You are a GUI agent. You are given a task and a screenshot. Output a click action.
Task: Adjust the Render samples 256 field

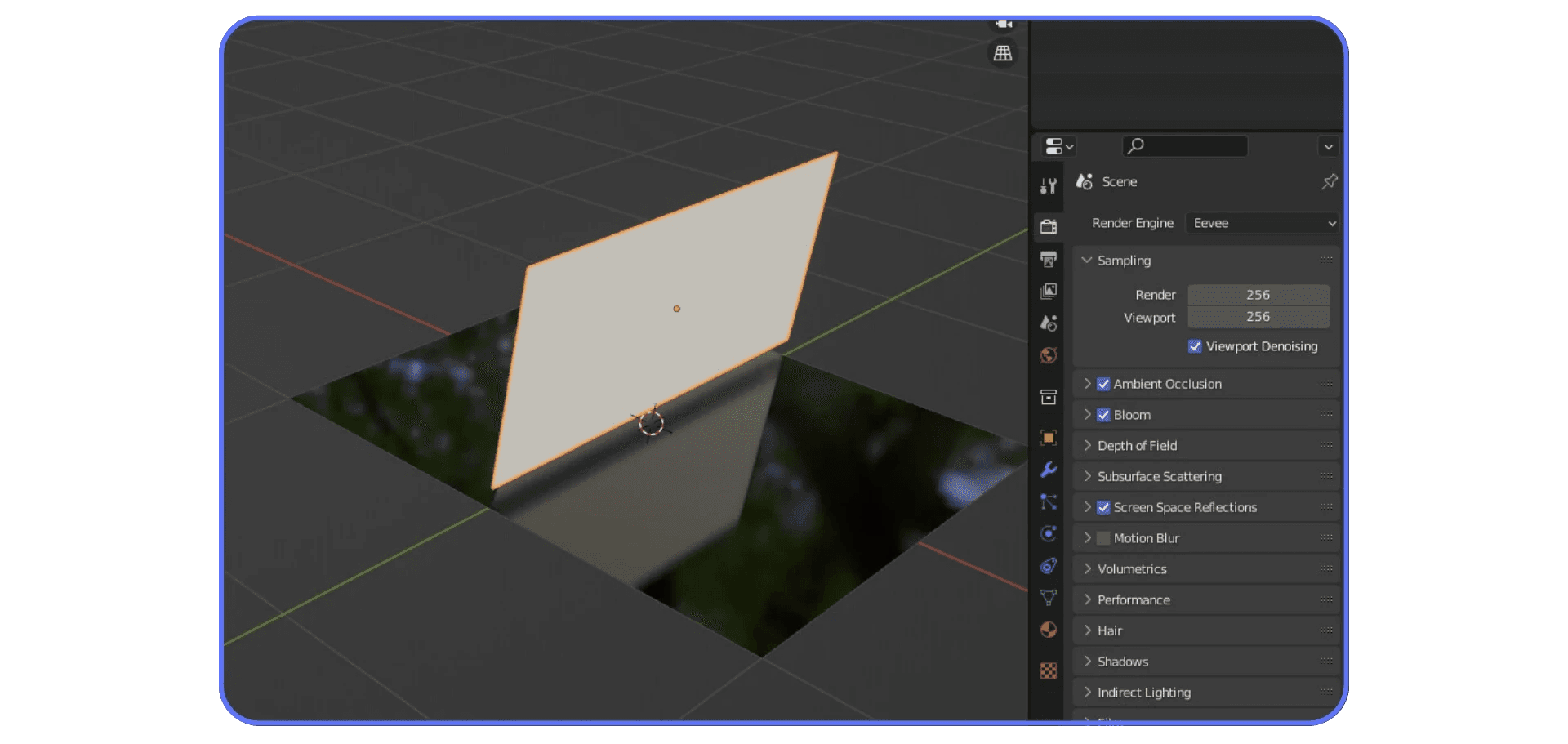tap(1258, 295)
